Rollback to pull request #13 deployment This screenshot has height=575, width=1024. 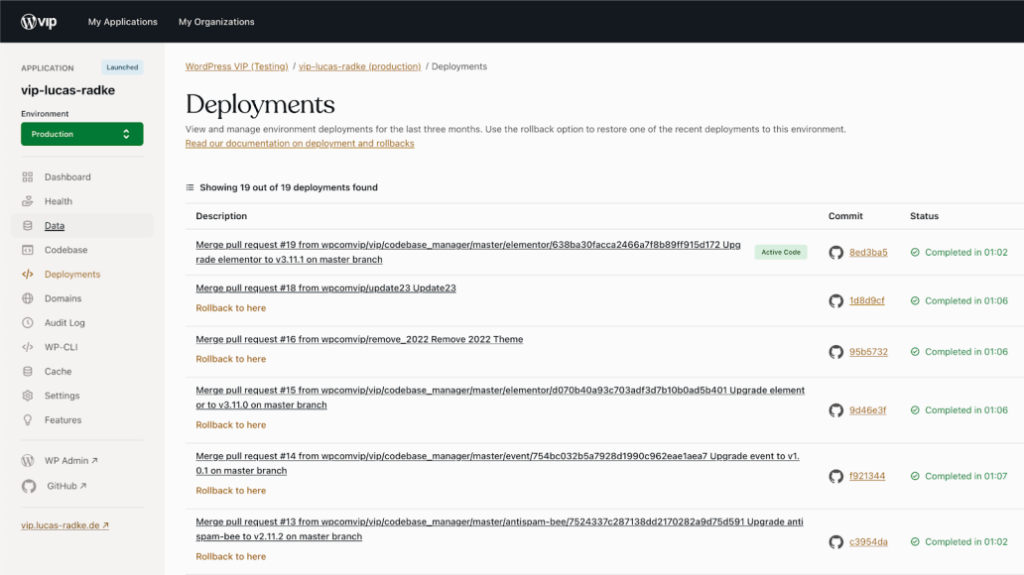pyautogui.click(x=231, y=557)
